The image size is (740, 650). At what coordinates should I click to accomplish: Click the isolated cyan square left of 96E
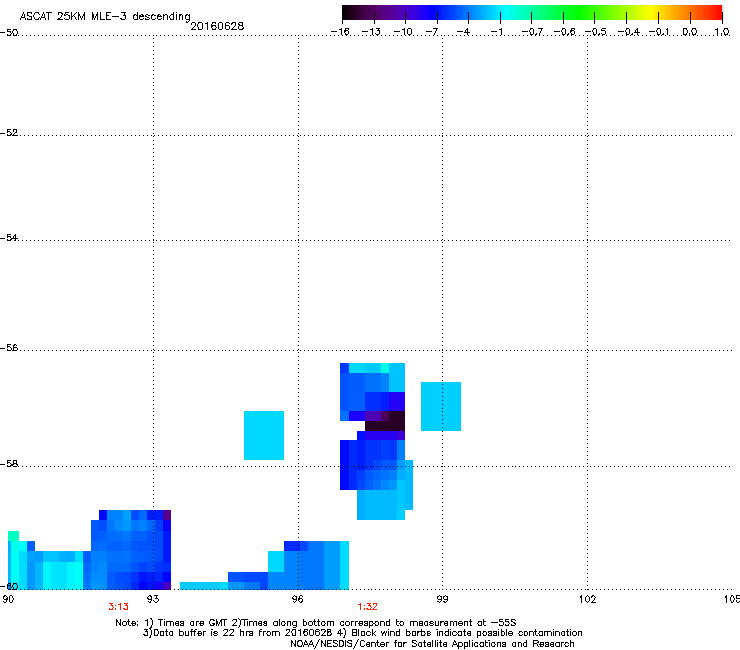point(264,435)
